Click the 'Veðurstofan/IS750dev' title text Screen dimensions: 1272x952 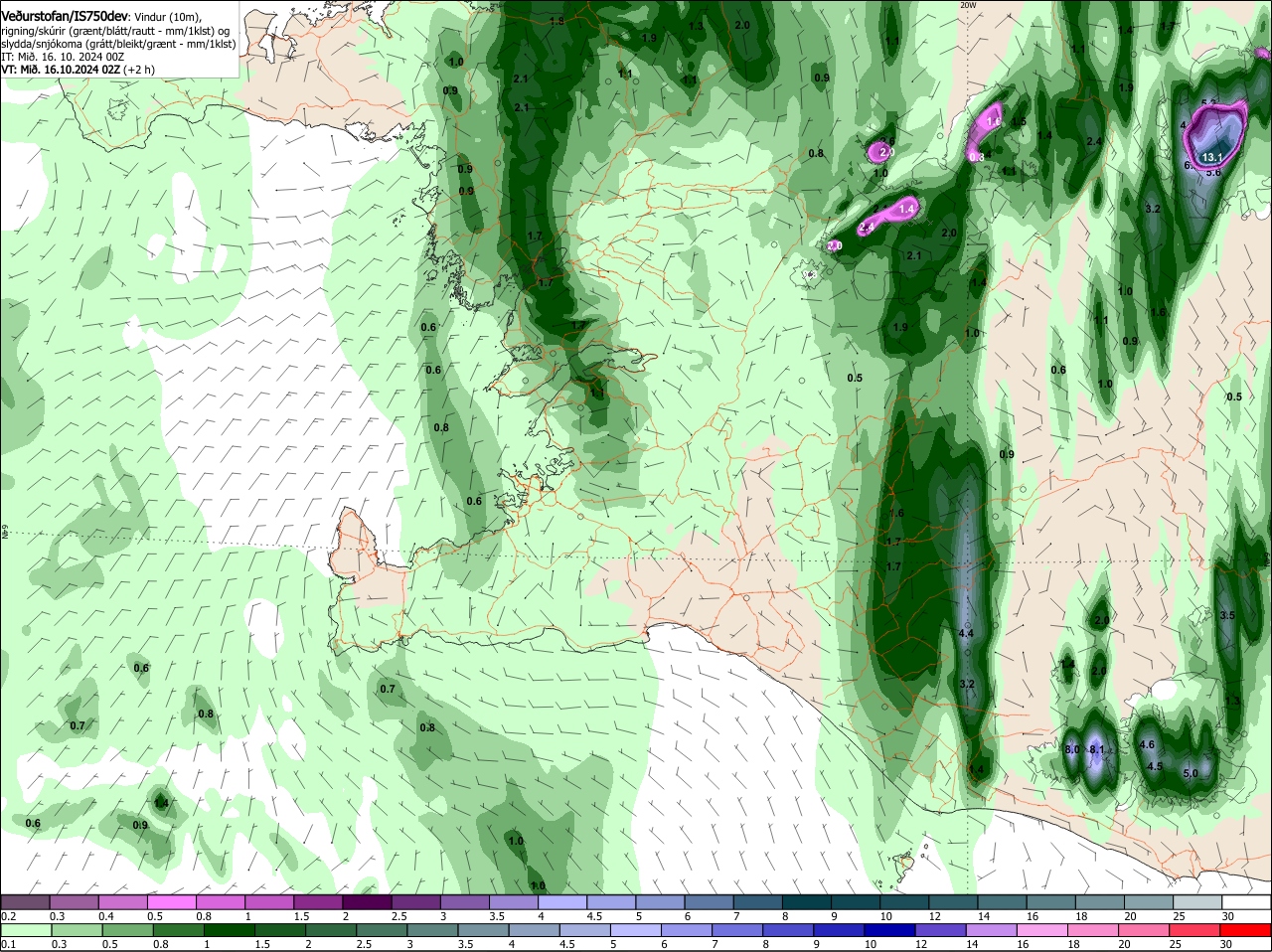click(x=64, y=17)
